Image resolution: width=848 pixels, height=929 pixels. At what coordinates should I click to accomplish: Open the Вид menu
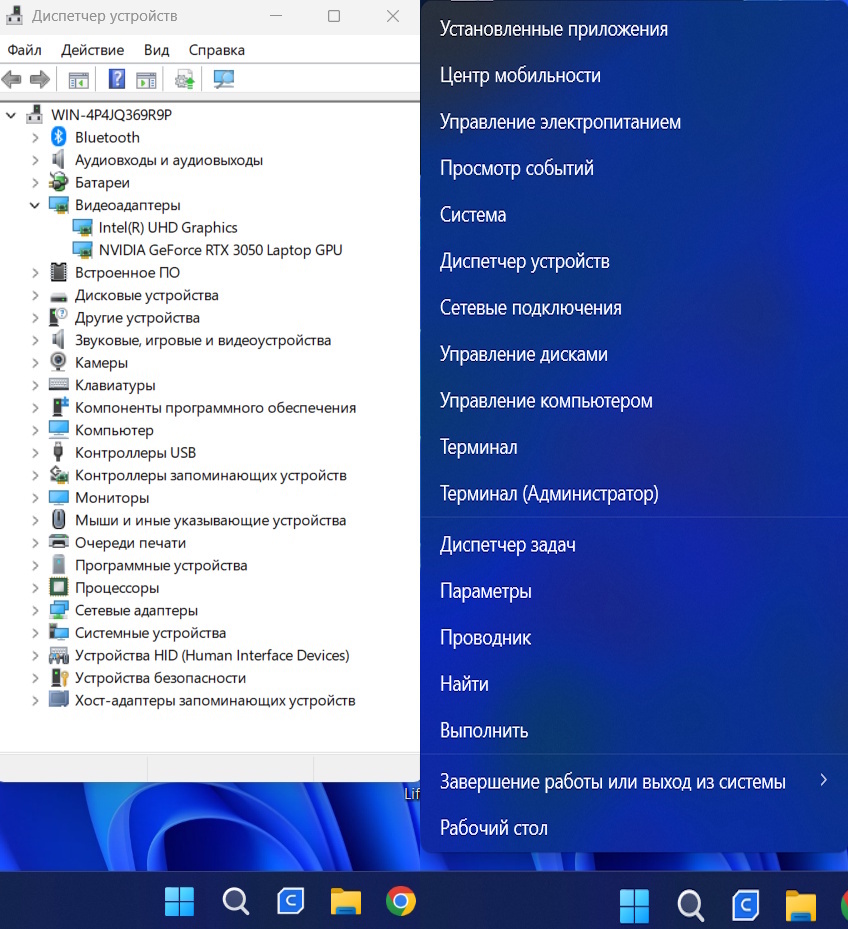pyautogui.click(x=156, y=50)
